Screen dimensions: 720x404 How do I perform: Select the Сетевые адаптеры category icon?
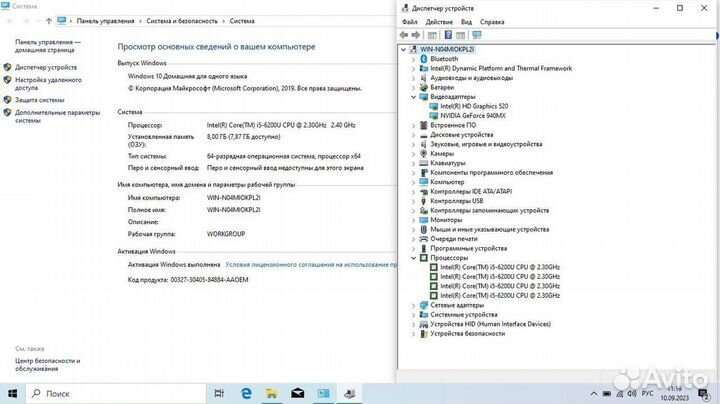coord(424,305)
